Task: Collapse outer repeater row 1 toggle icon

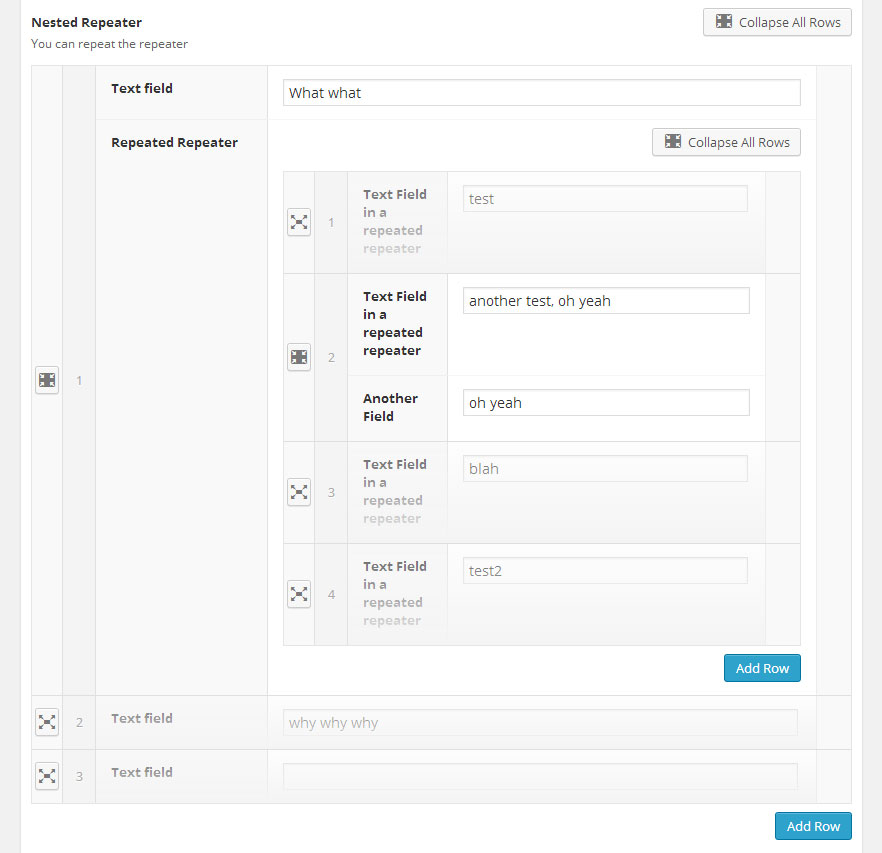Action: 47,380
